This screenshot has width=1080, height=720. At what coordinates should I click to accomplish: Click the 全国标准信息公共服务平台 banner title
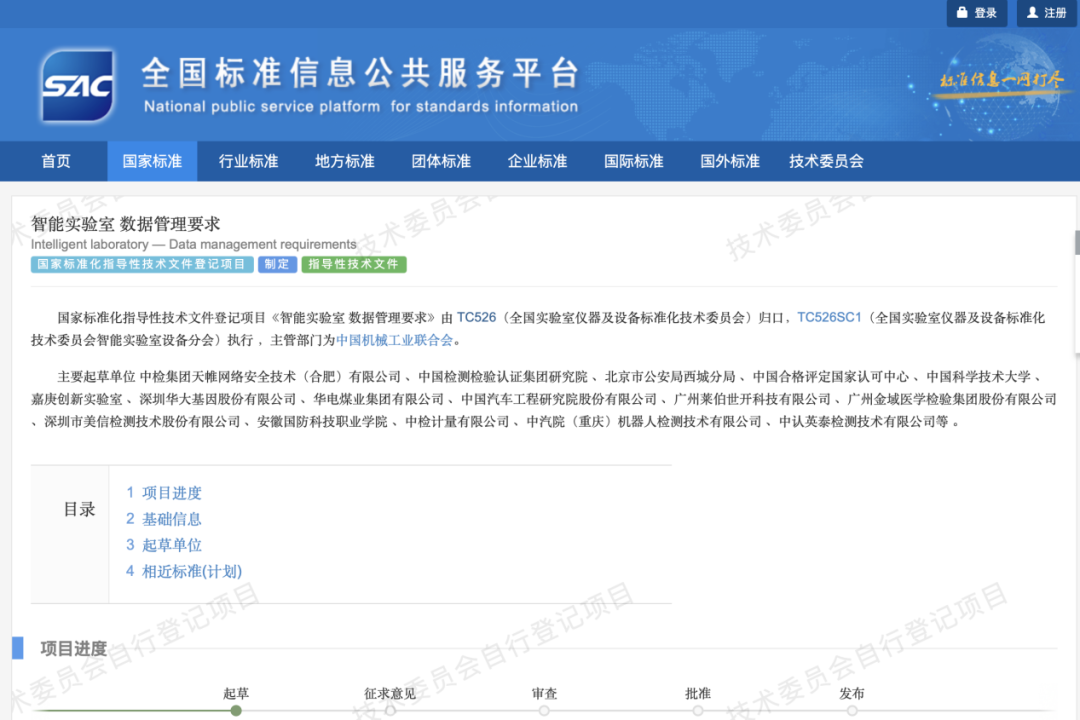[362, 73]
